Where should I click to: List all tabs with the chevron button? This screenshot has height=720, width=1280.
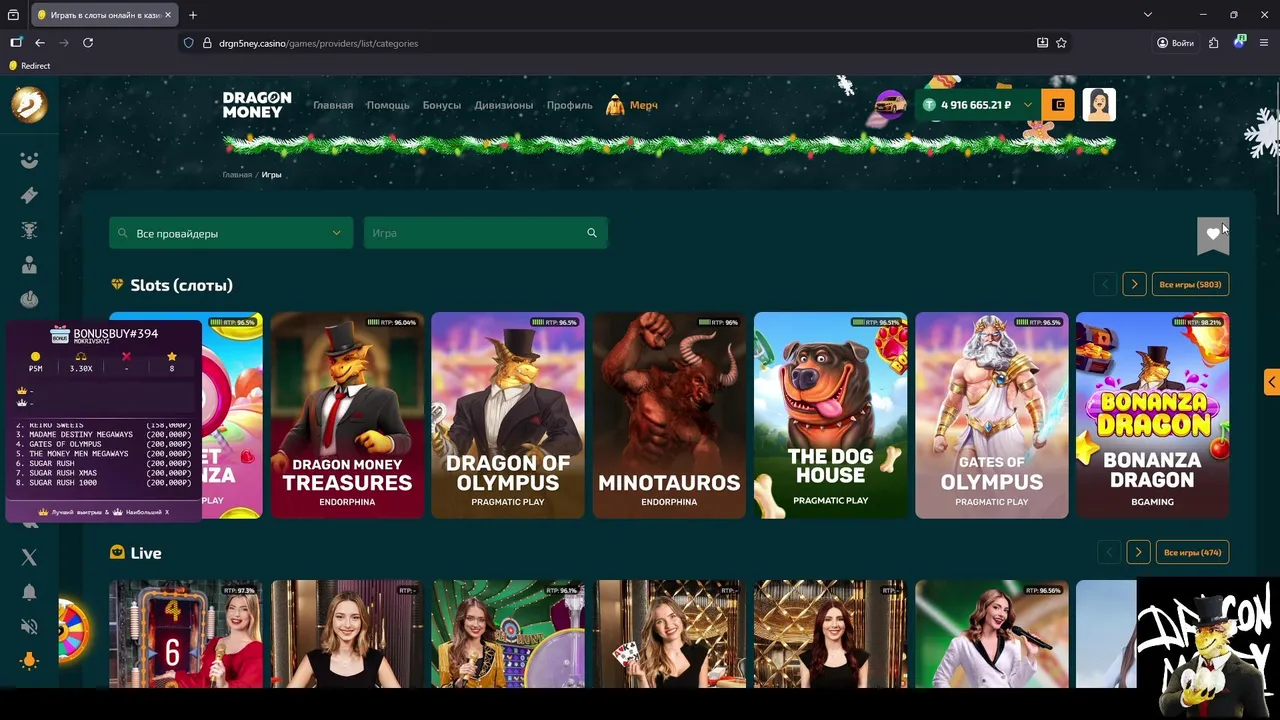1148,15
